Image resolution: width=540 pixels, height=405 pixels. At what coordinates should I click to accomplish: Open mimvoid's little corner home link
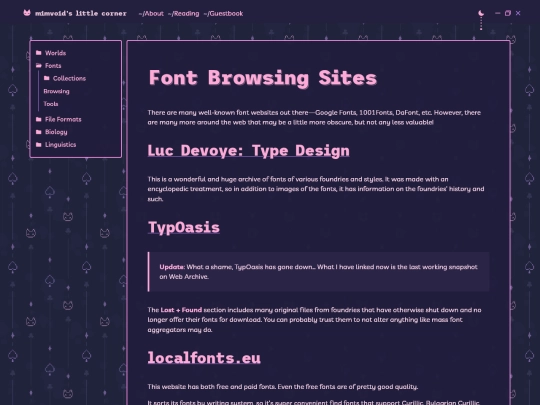pos(81,13)
